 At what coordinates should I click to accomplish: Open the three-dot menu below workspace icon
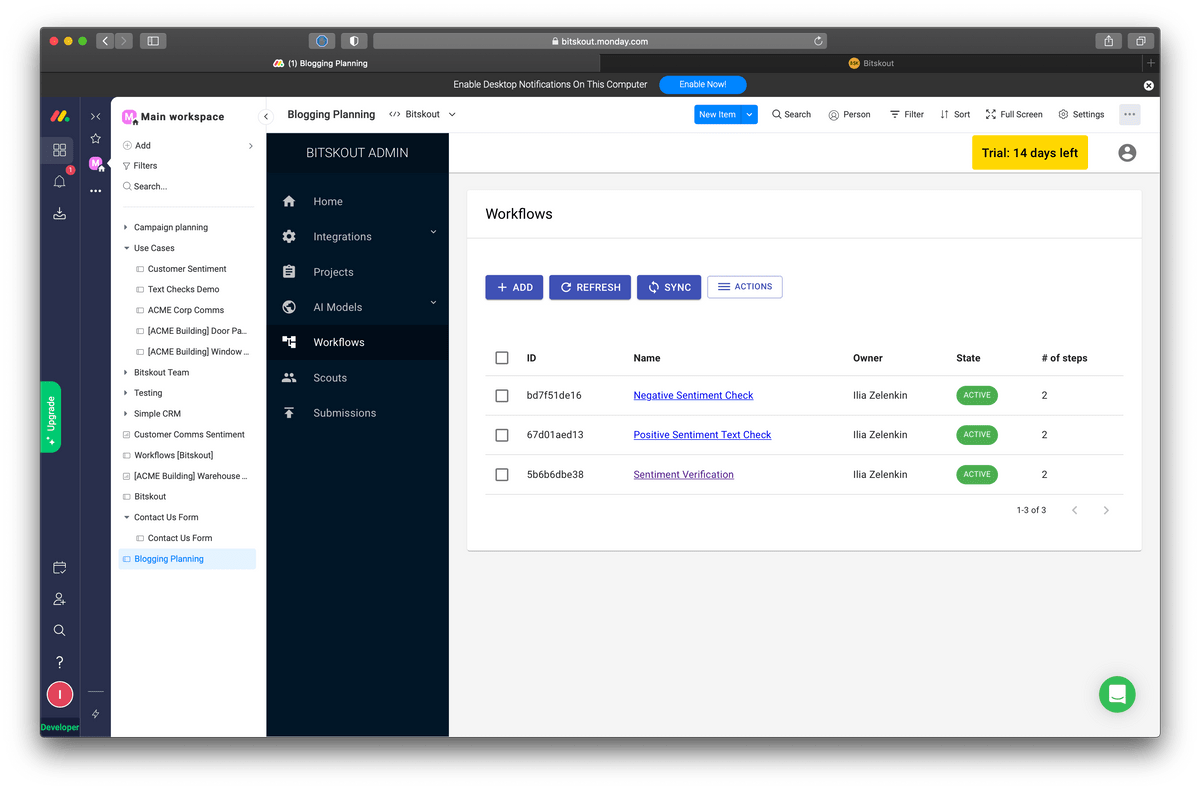click(96, 191)
